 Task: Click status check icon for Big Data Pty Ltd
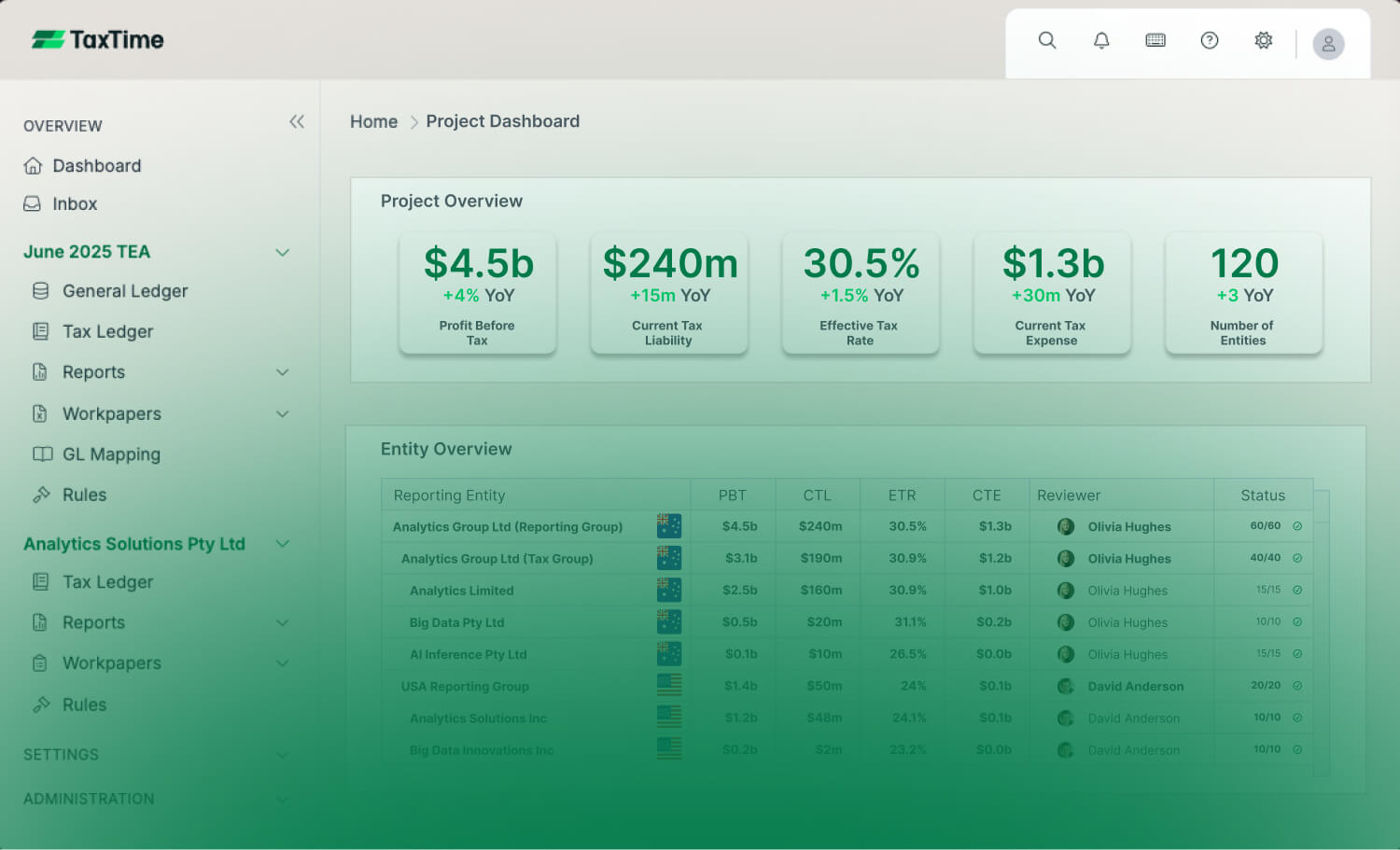1297,621
